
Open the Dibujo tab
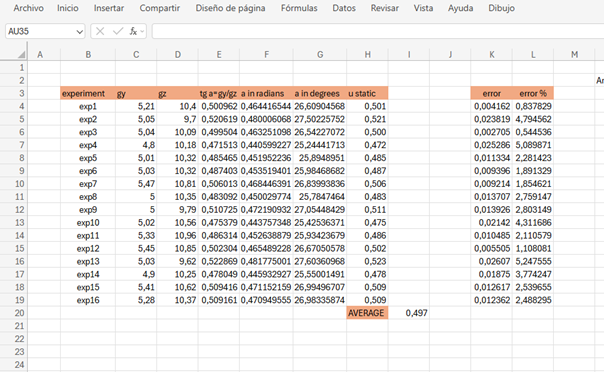point(501,8)
